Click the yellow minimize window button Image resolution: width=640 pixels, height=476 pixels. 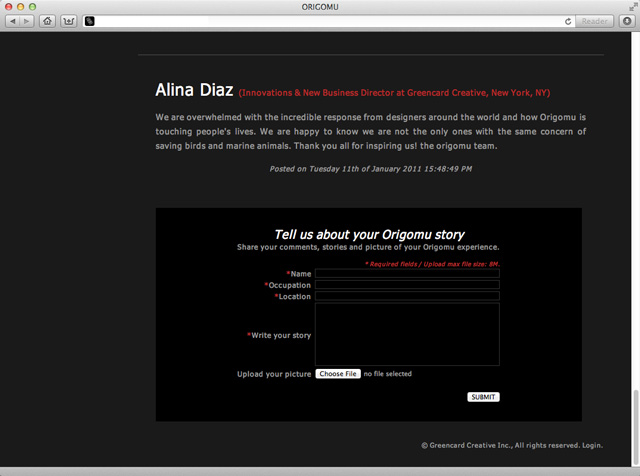pos(20,7)
